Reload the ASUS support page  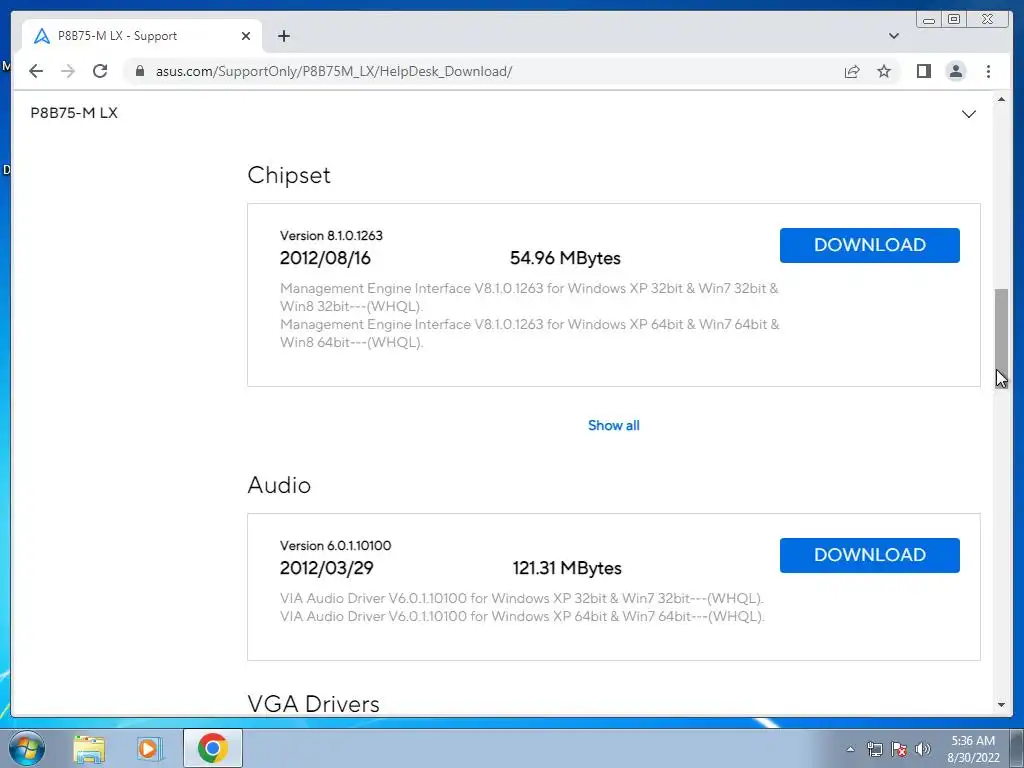point(100,71)
